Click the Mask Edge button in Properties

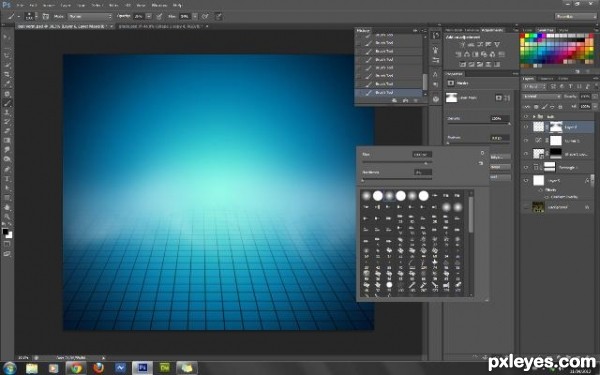pyautogui.click(x=501, y=157)
